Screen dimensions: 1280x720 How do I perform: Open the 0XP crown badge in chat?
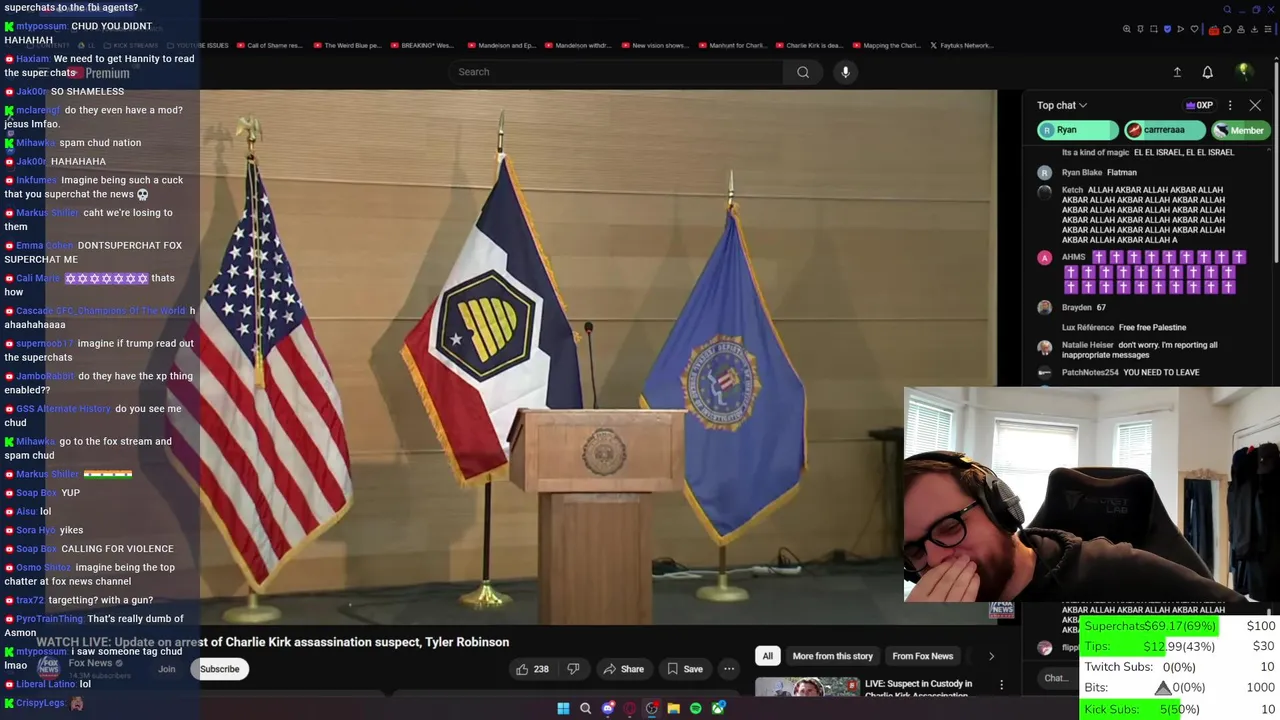click(1199, 105)
